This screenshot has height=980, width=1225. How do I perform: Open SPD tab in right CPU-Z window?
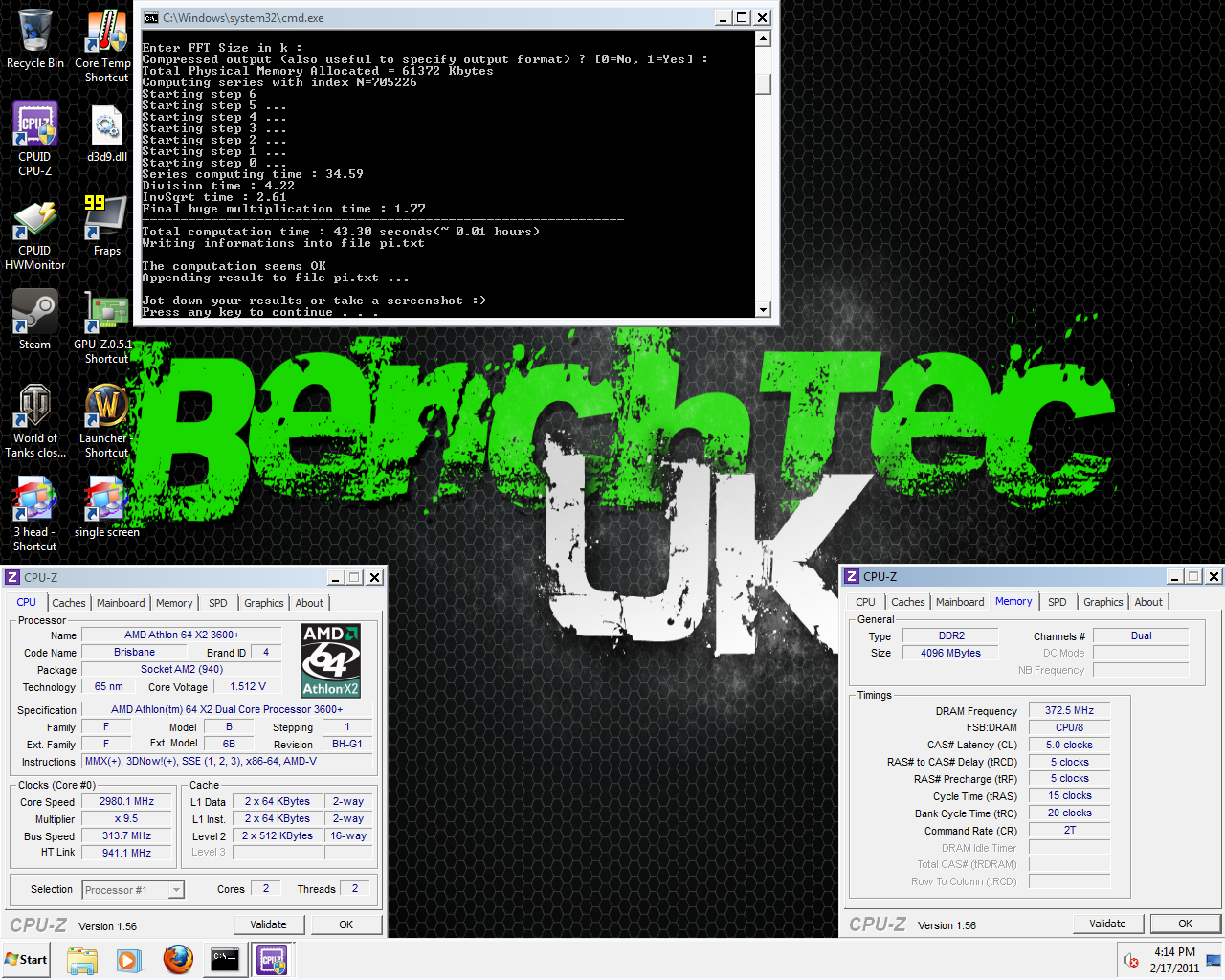click(1058, 602)
